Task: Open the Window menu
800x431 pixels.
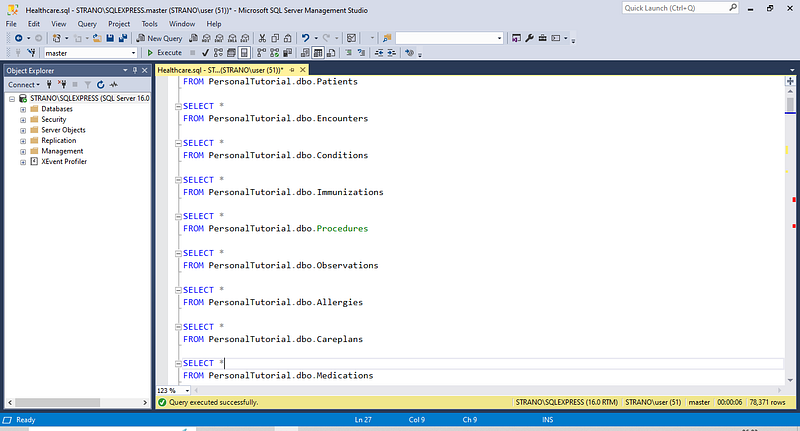Action: (x=182, y=24)
